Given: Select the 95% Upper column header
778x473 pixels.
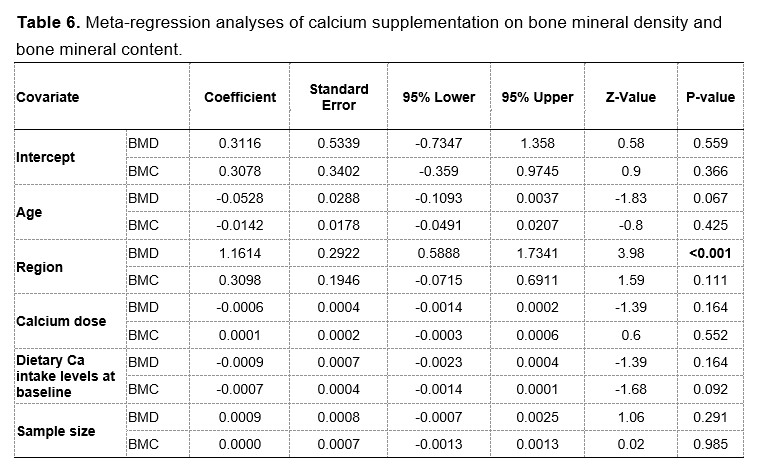Looking at the screenshot, I should pyautogui.click(x=537, y=97).
